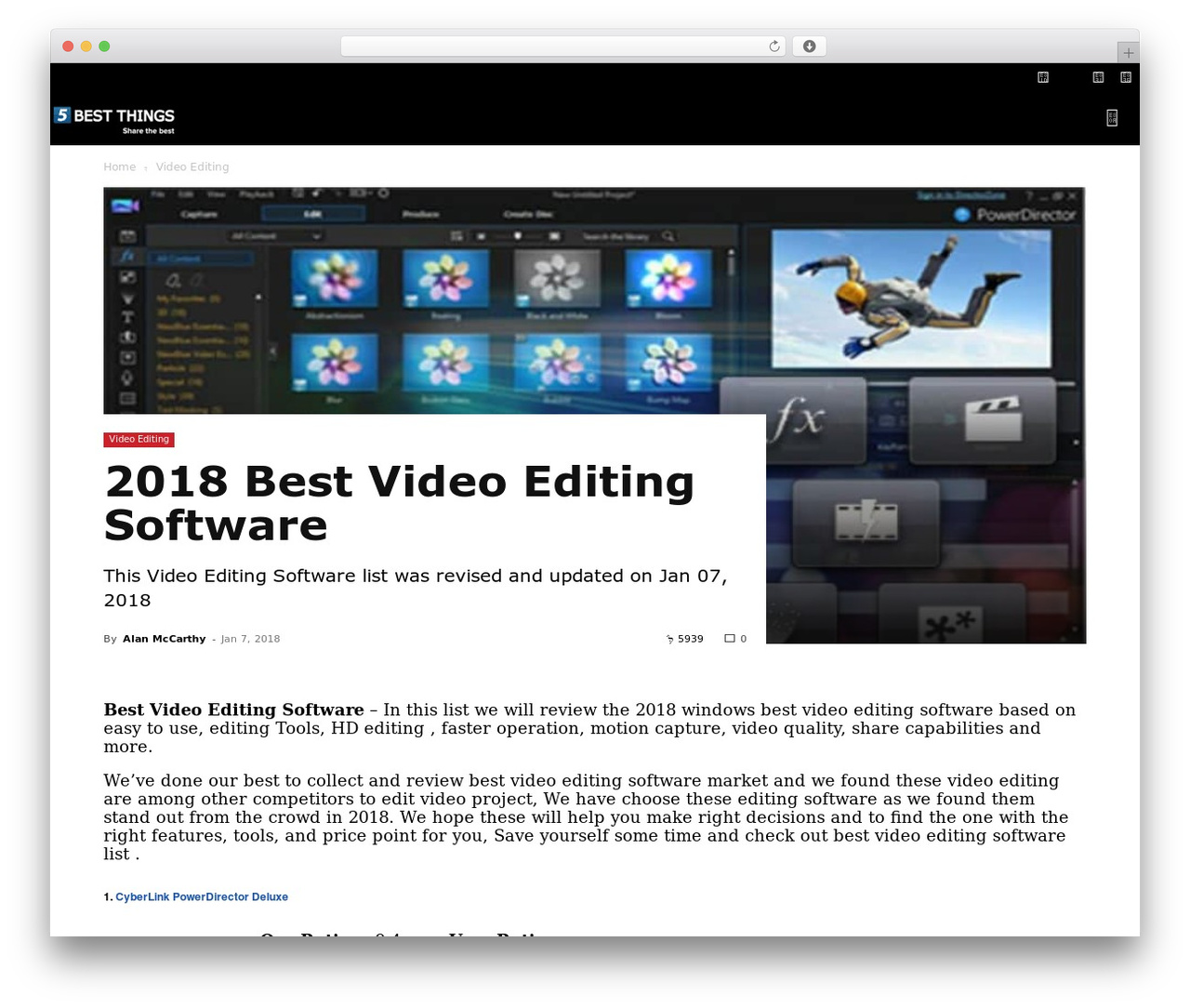Image resolution: width=1190 pixels, height=1008 pixels.
Task: Close the window with the red button
Action: click(x=68, y=46)
